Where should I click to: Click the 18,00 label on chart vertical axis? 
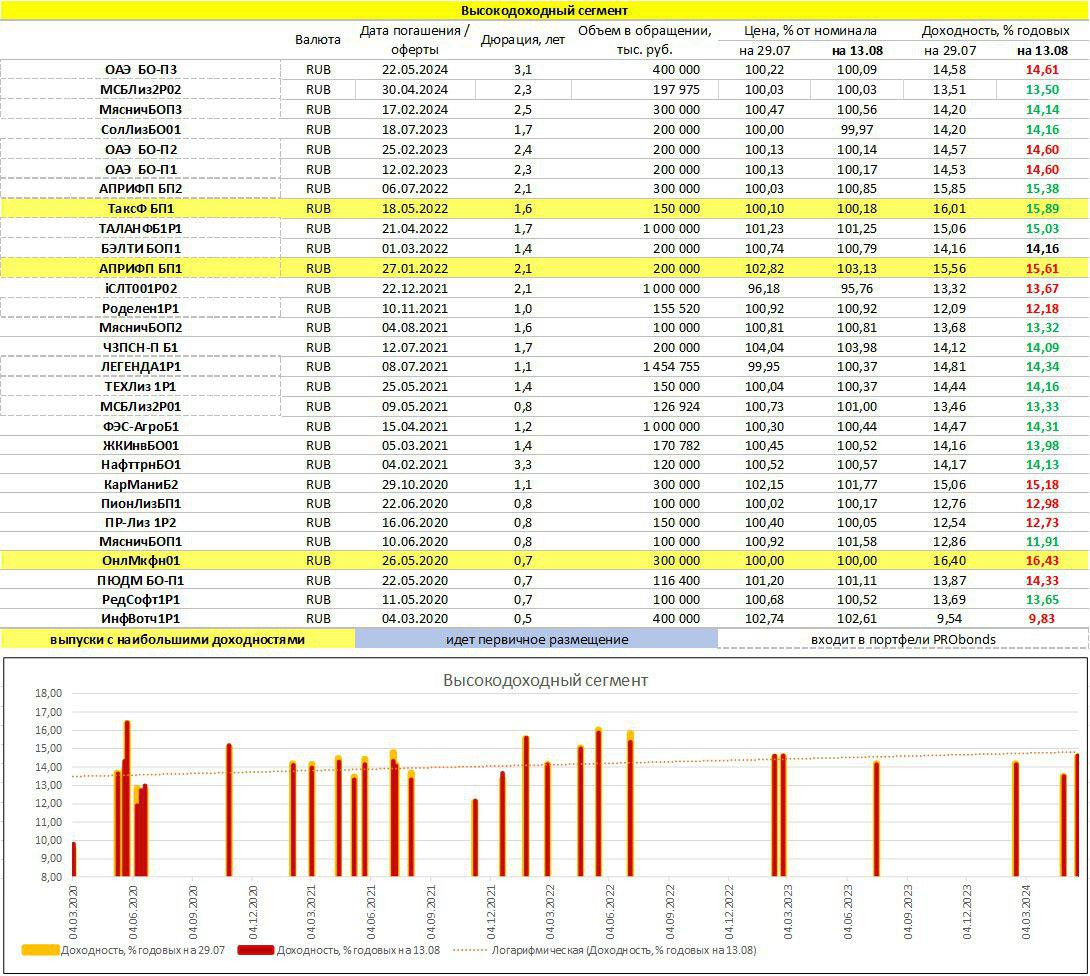coord(48,693)
